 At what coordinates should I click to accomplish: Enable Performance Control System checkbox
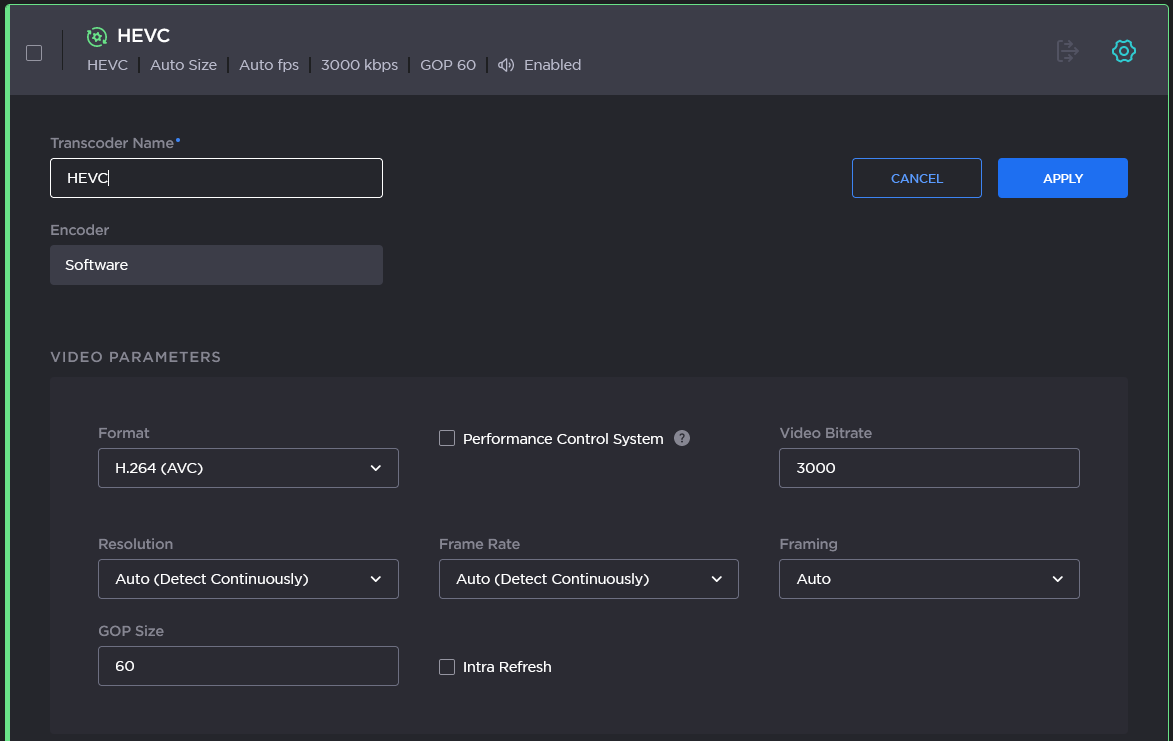[x=447, y=438]
